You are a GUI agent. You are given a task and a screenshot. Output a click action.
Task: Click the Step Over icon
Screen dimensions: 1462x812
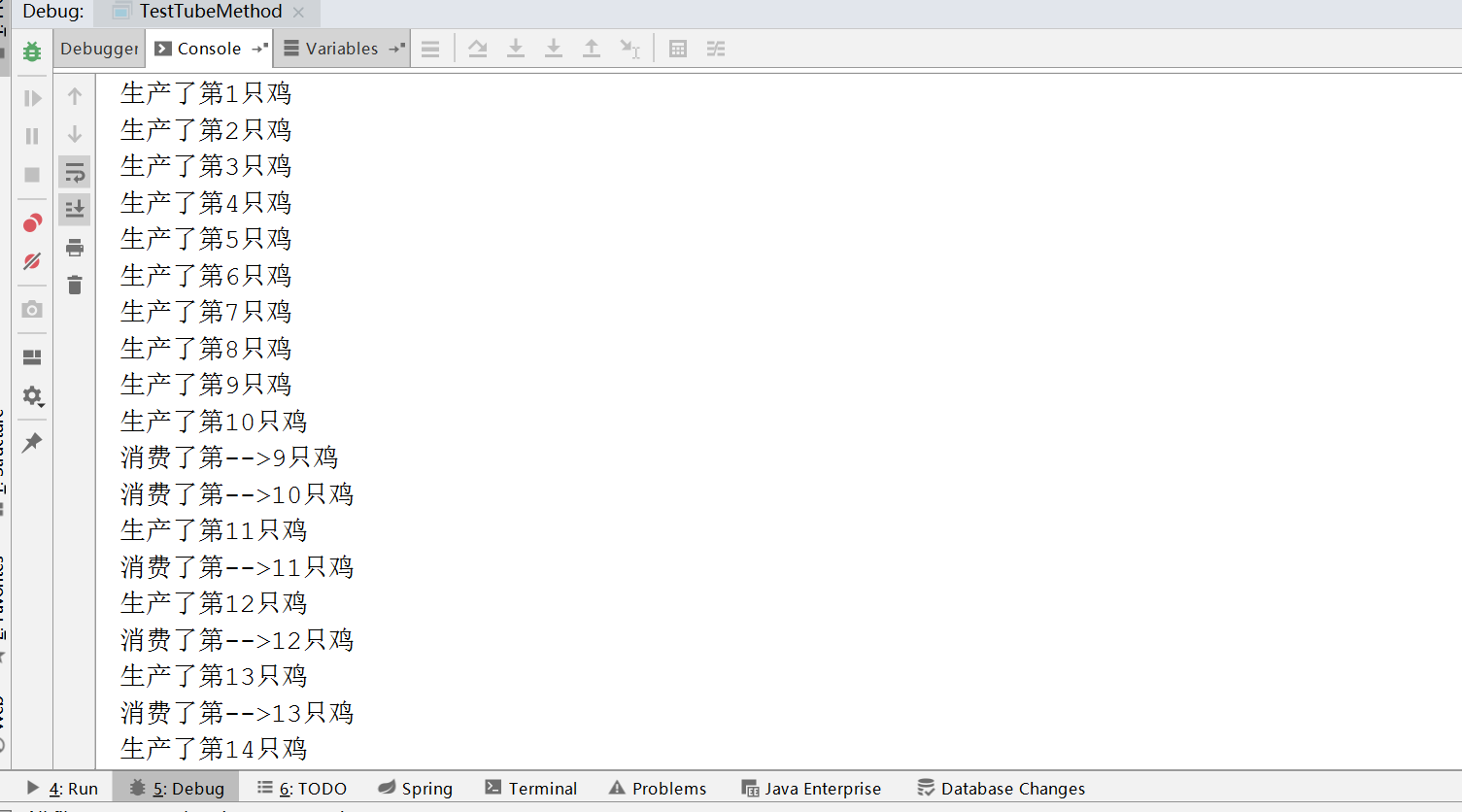[x=478, y=49]
